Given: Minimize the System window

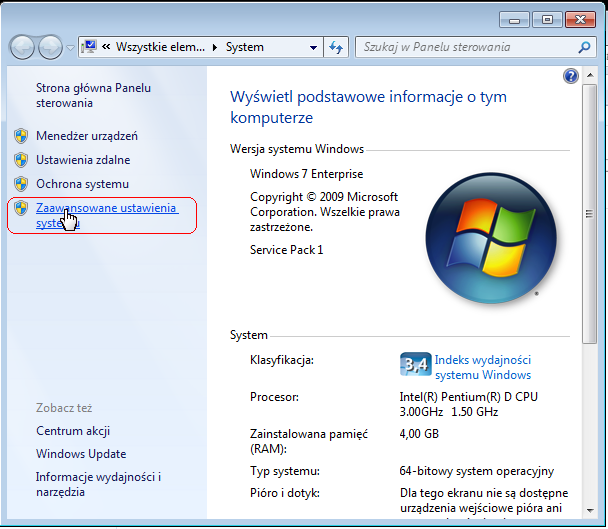Looking at the screenshot, I should coord(514,19).
